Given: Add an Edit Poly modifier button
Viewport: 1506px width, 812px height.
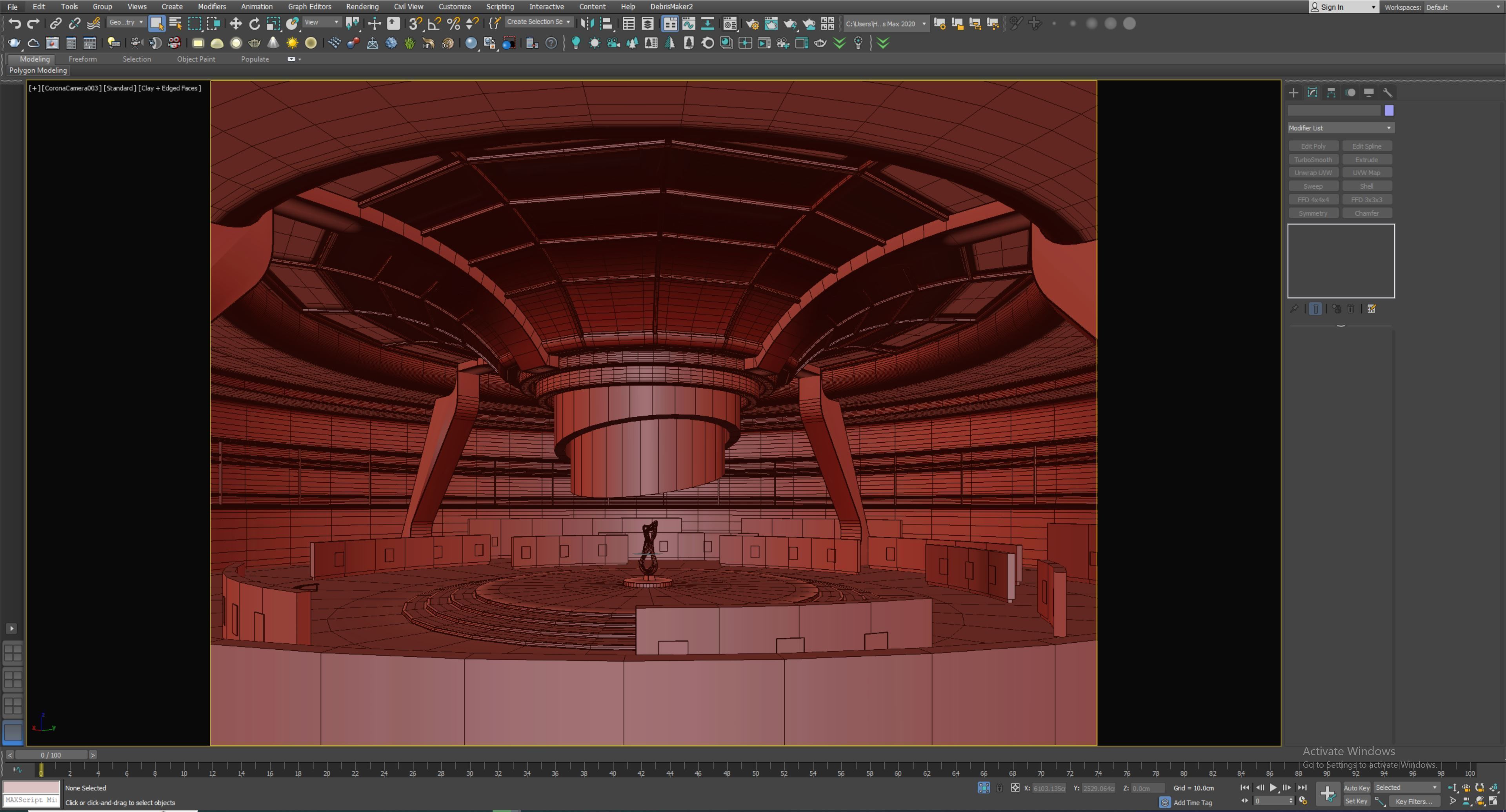Looking at the screenshot, I should click(x=1313, y=146).
